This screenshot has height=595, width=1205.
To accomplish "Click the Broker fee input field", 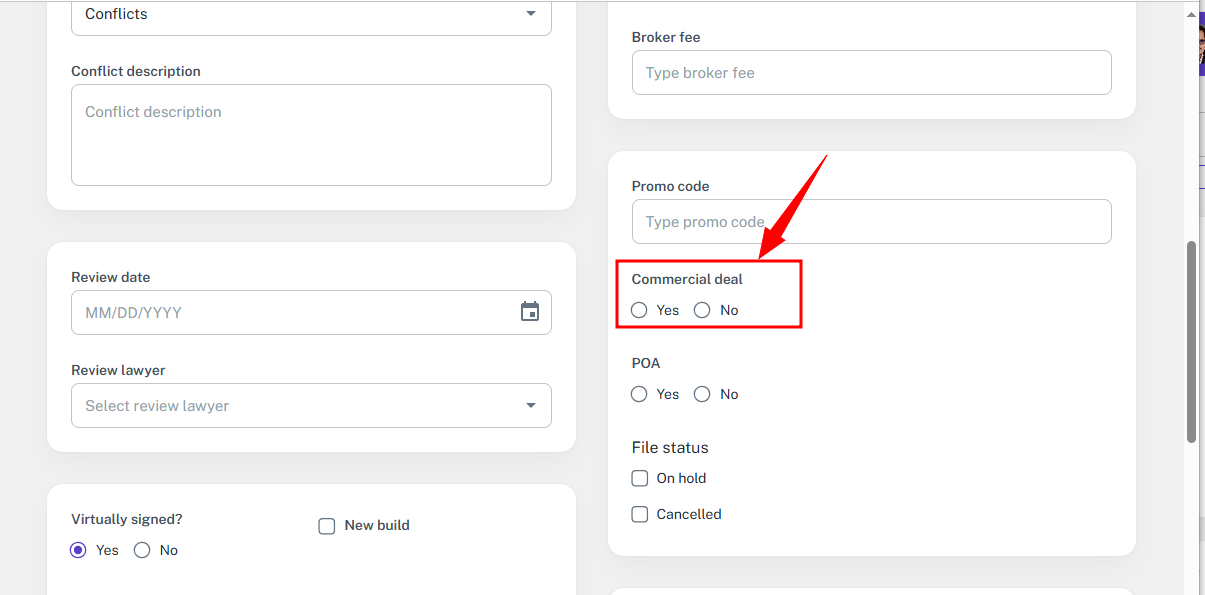I will [x=871, y=73].
